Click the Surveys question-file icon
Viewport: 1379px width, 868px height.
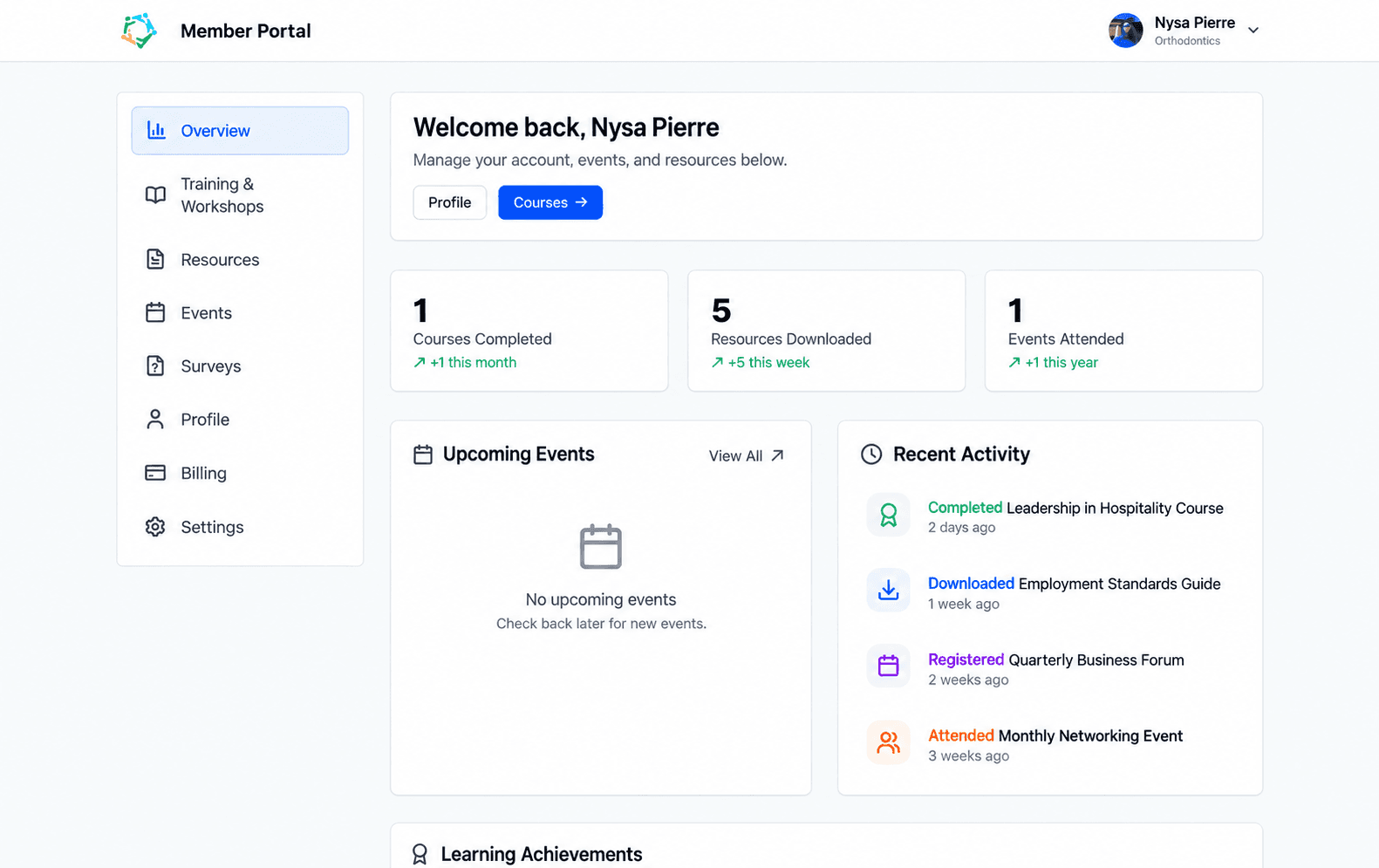coord(155,366)
